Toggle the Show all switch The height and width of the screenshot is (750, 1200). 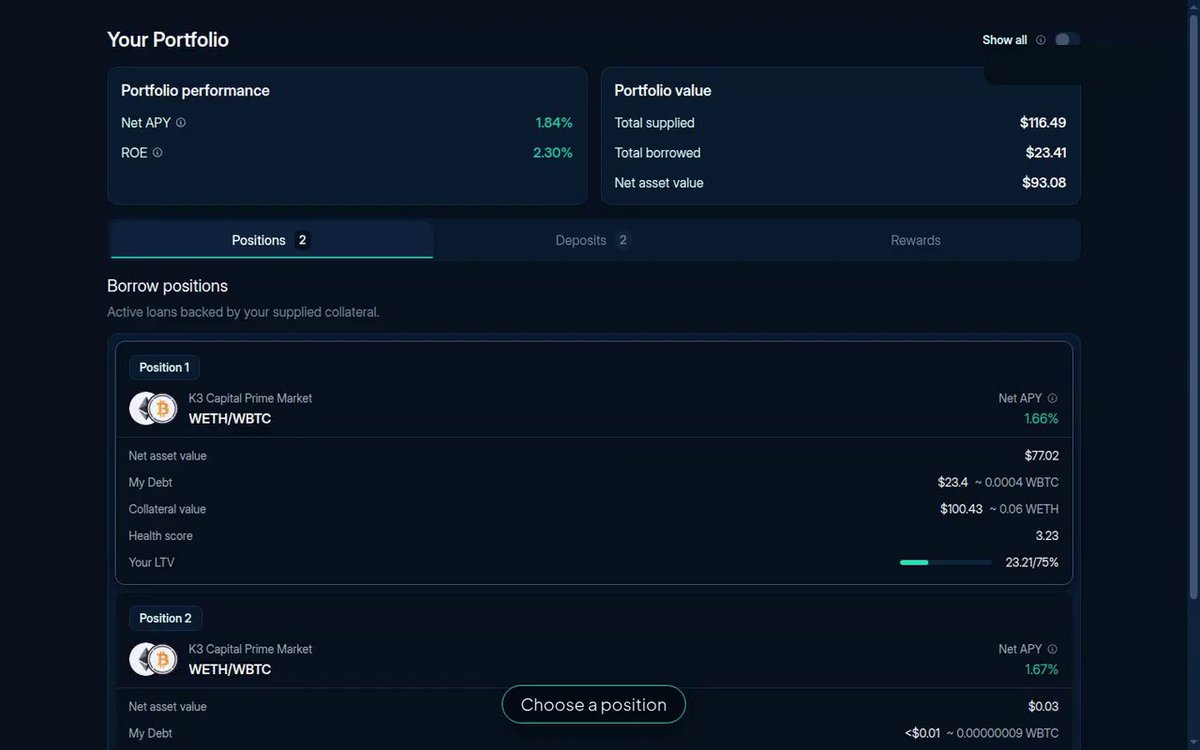click(x=1068, y=40)
